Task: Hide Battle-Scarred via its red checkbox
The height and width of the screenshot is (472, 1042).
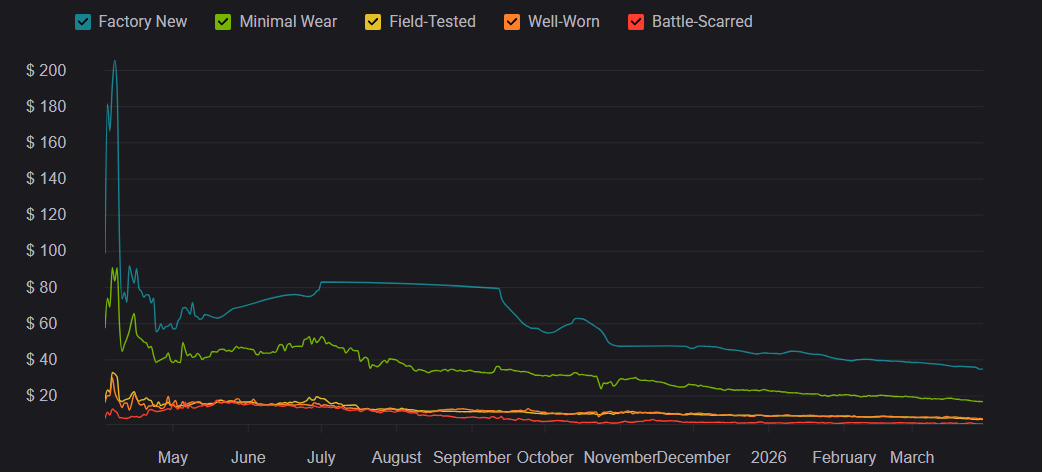Action: 636,21
